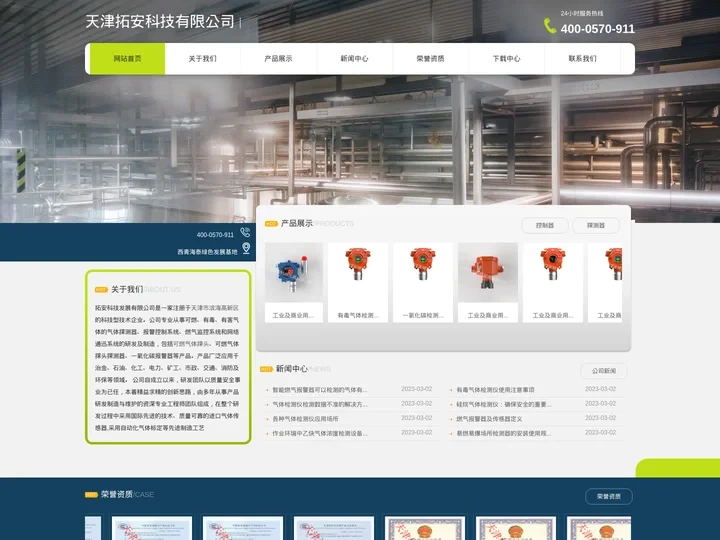720x540 pixels.
Task: Open 联系我们 navigation menu item
Action: coord(582,59)
